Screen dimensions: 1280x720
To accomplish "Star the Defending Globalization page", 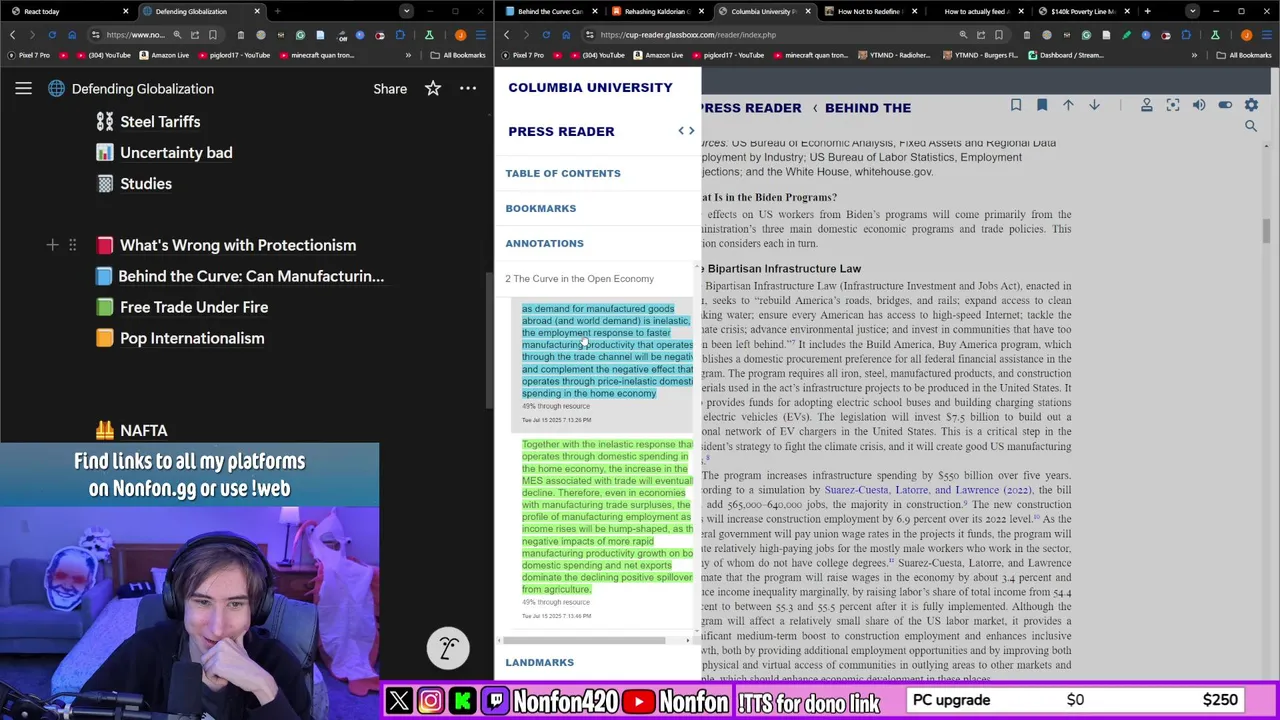I will coord(433,89).
